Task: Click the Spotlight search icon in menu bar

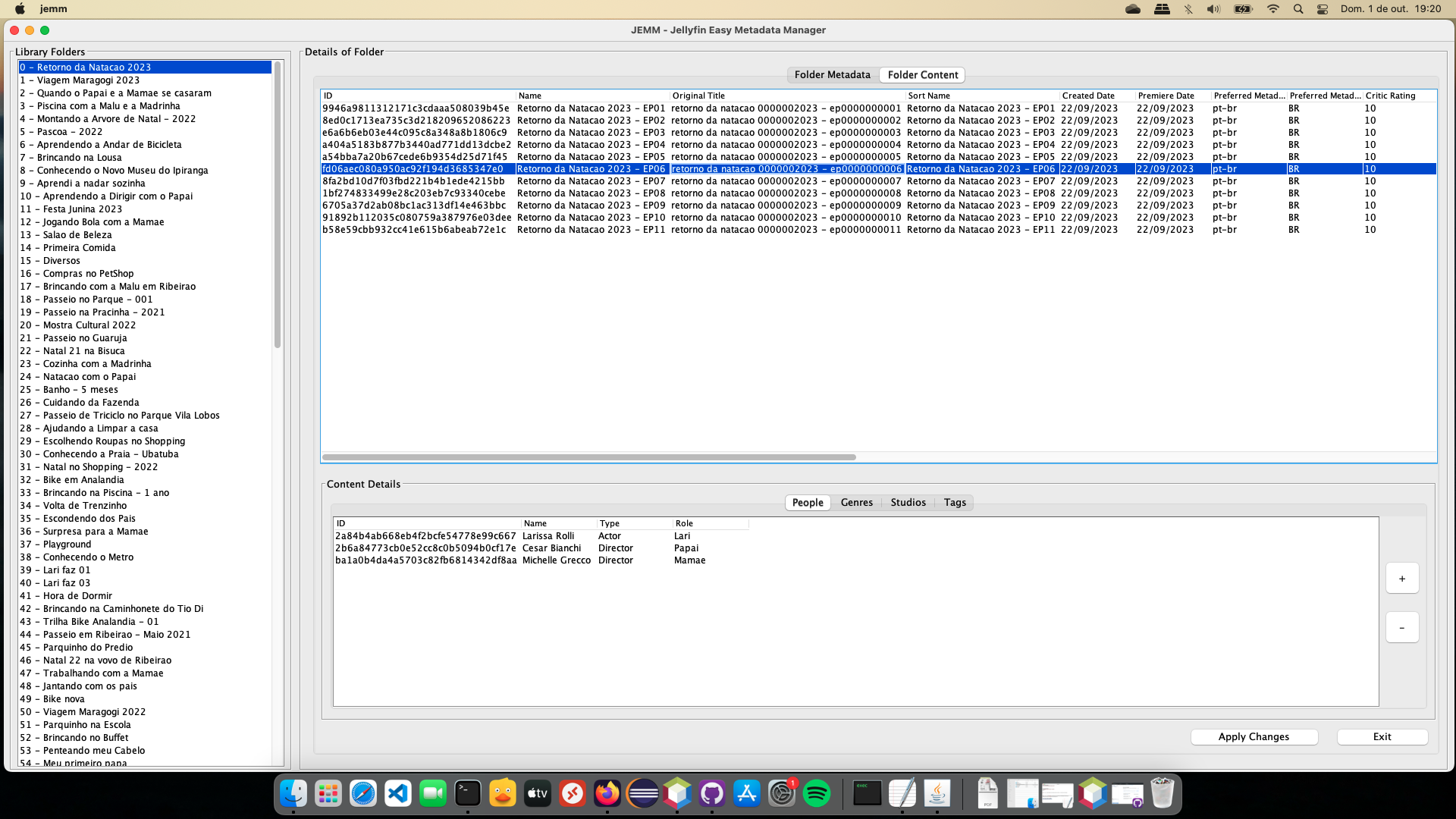Action: coord(1298,9)
